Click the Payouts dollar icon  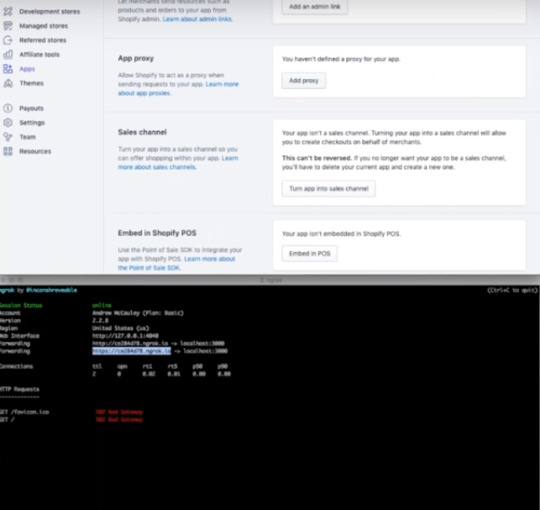point(8,108)
